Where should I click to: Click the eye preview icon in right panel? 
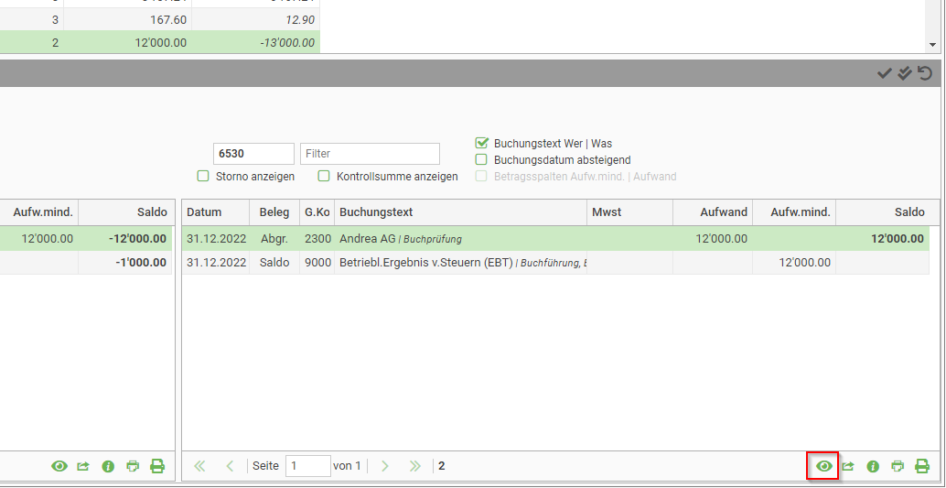824,466
